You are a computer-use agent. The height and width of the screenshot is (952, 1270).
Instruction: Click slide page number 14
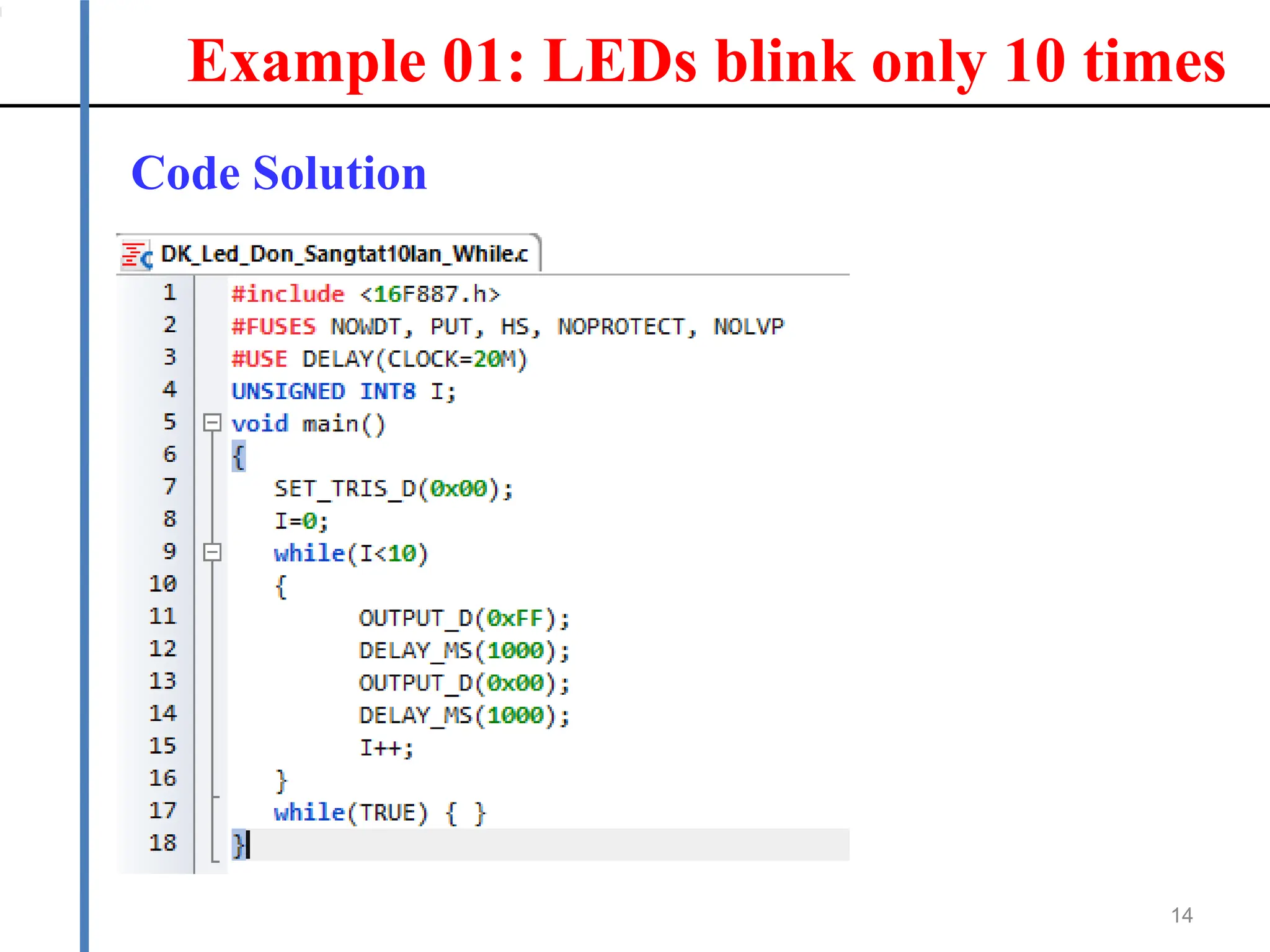tap(1181, 915)
